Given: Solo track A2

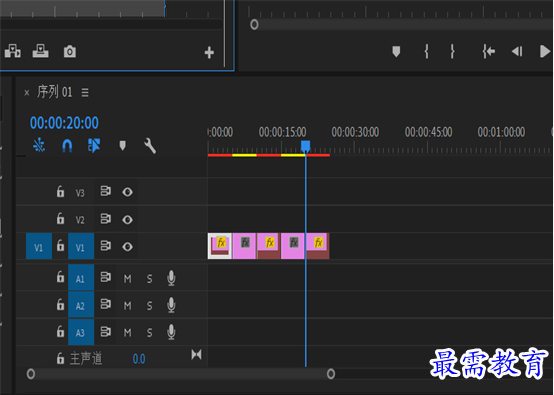Looking at the screenshot, I should pos(149,306).
